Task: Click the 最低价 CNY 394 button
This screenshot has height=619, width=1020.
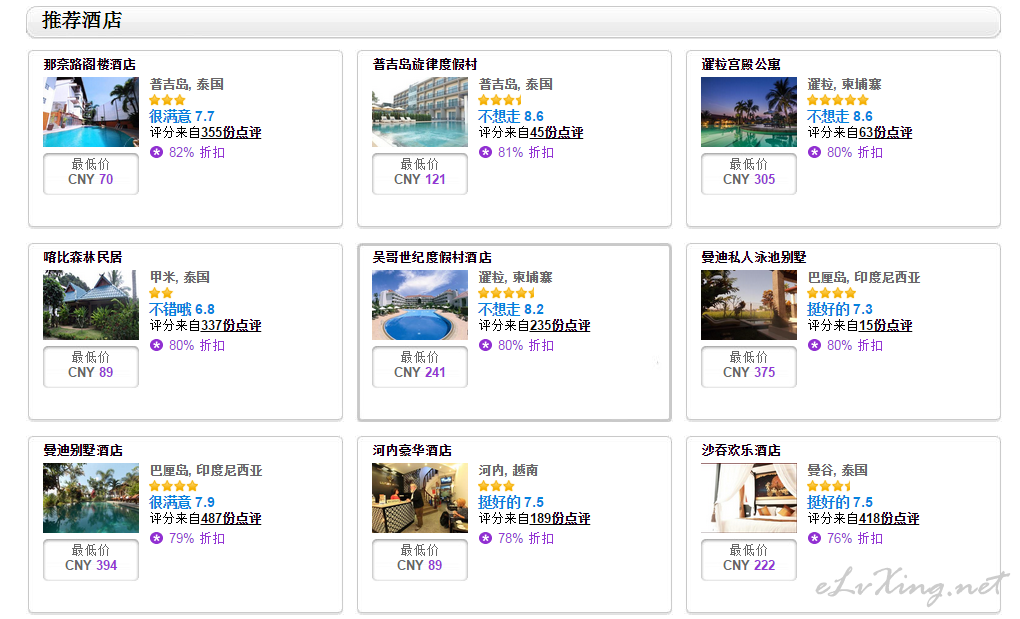Action: pos(91,559)
